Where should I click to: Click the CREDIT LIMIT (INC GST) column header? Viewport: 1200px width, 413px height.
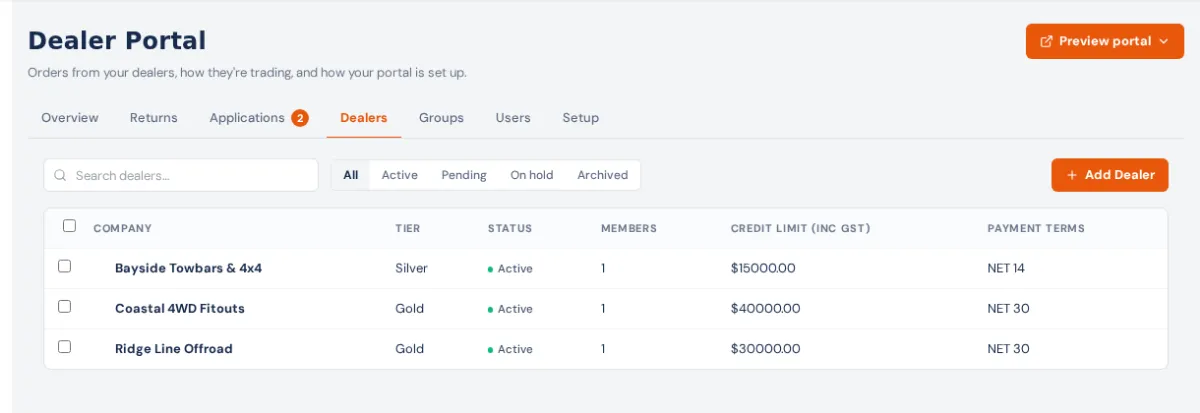(801, 228)
